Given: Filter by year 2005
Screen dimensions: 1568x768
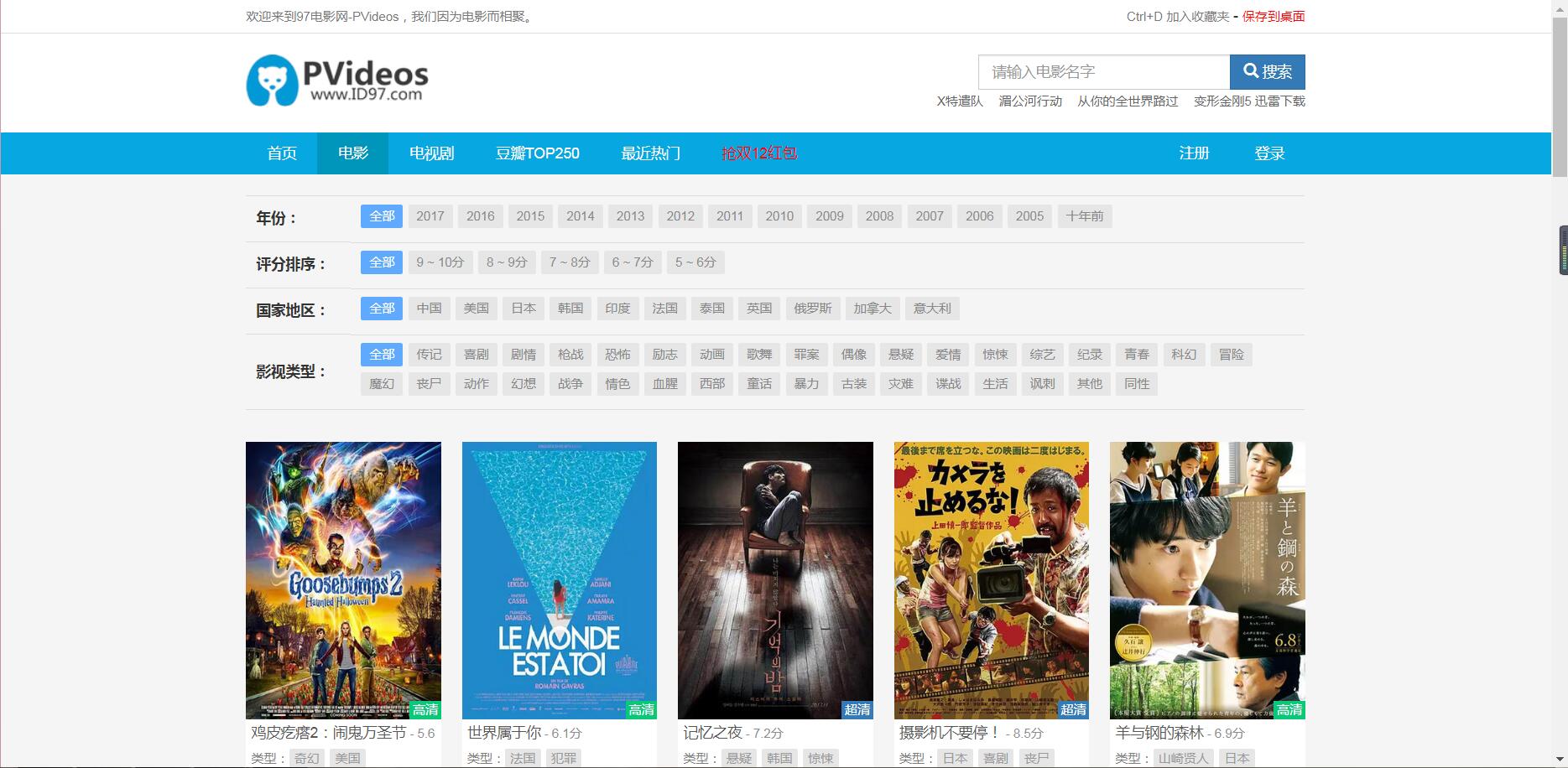Looking at the screenshot, I should [x=1030, y=216].
